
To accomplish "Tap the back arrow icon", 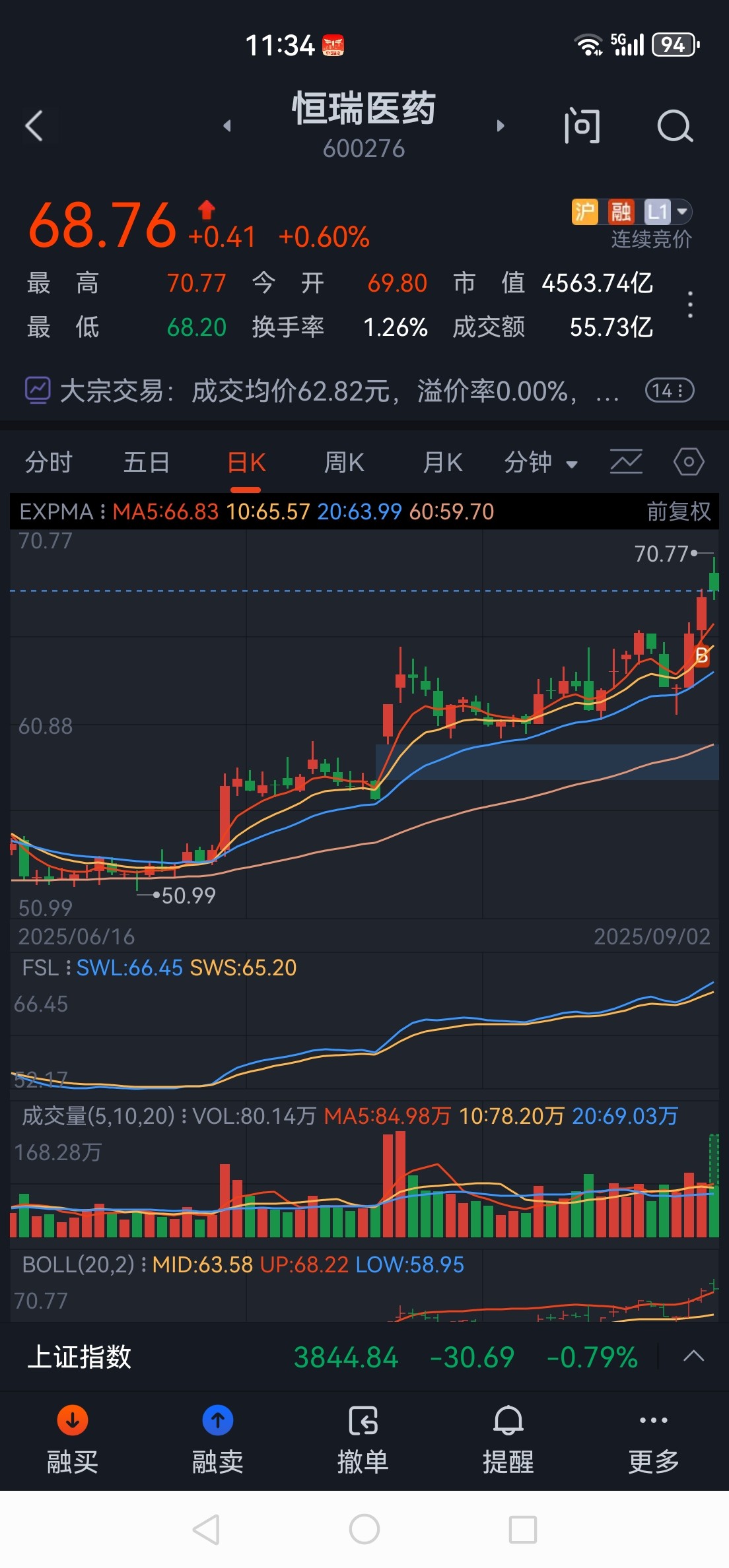I will [x=34, y=125].
